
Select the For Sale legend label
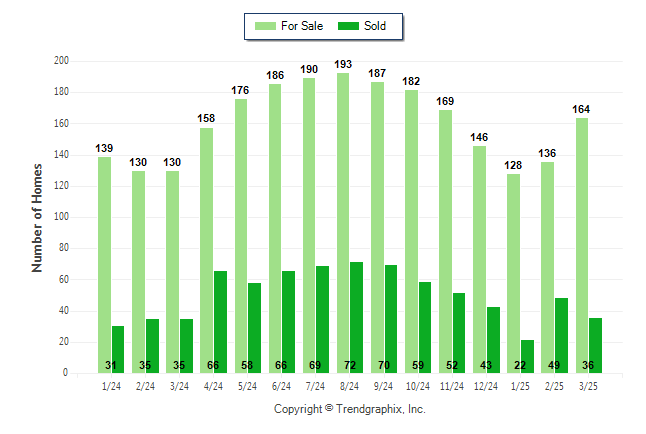coord(302,26)
